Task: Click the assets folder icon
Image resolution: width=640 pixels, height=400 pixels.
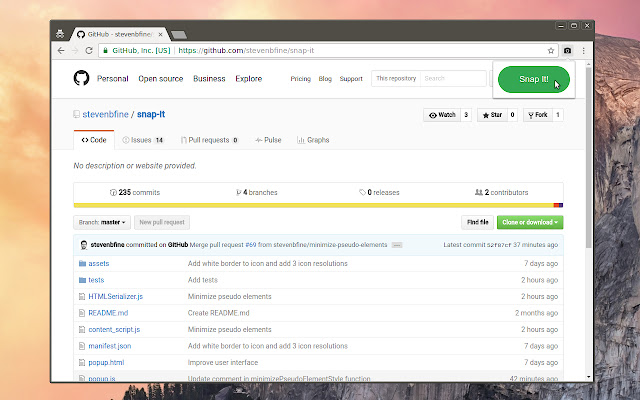Action: coord(82,264)
